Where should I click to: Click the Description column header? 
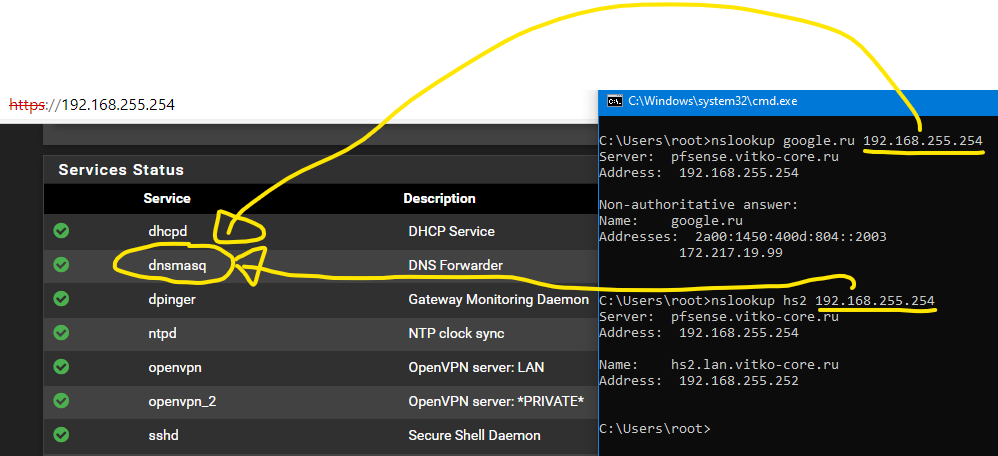[439, 199]
